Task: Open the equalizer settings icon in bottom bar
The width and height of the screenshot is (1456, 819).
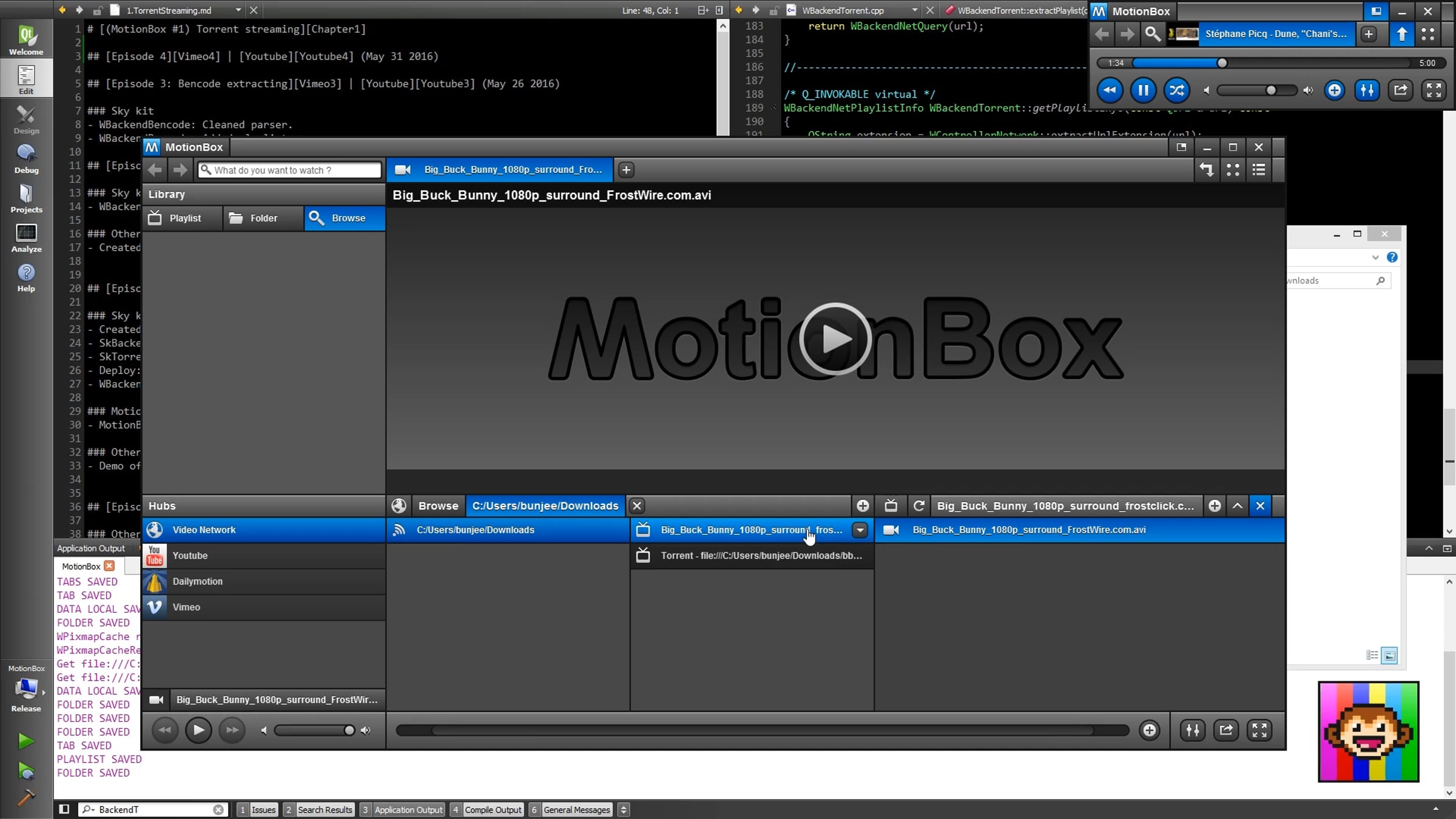Action: 1192,730
